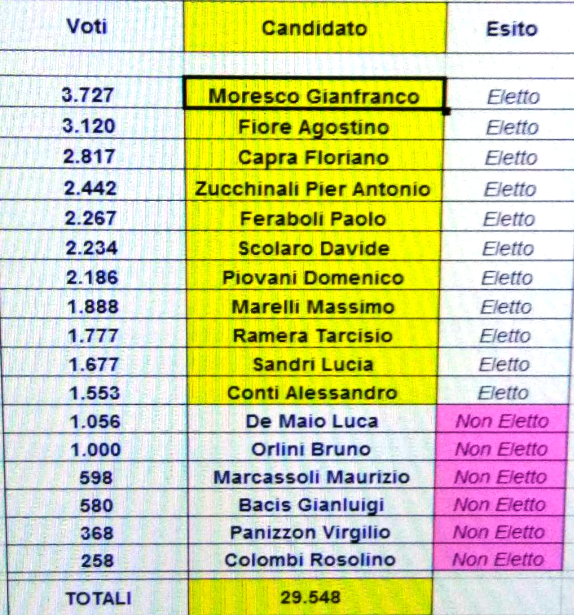
Task: Click the Orlini Bruno cell
Action: pyautogui.click(x=312, y=448)
